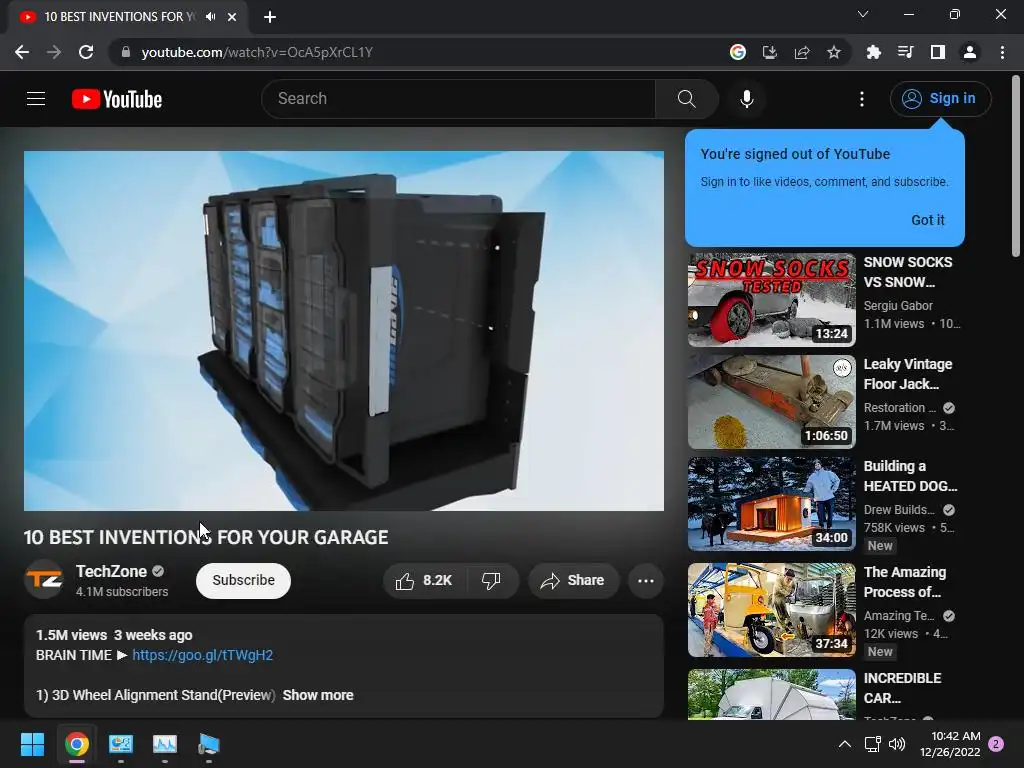Click Chrome icon in taskbar
Image resolution: width=1024 pixels, height=768 pixels.
pos(77,744)
